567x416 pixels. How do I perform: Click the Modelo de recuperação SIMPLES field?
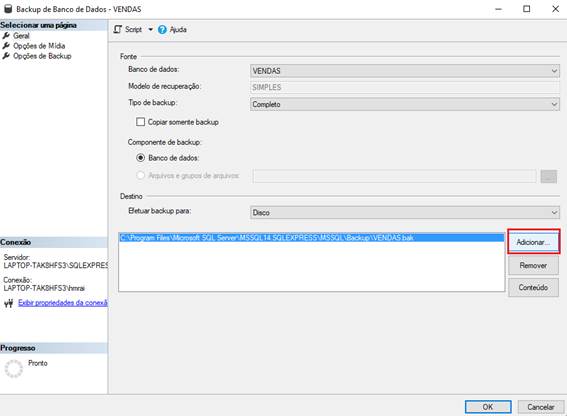tap(405, 87)
